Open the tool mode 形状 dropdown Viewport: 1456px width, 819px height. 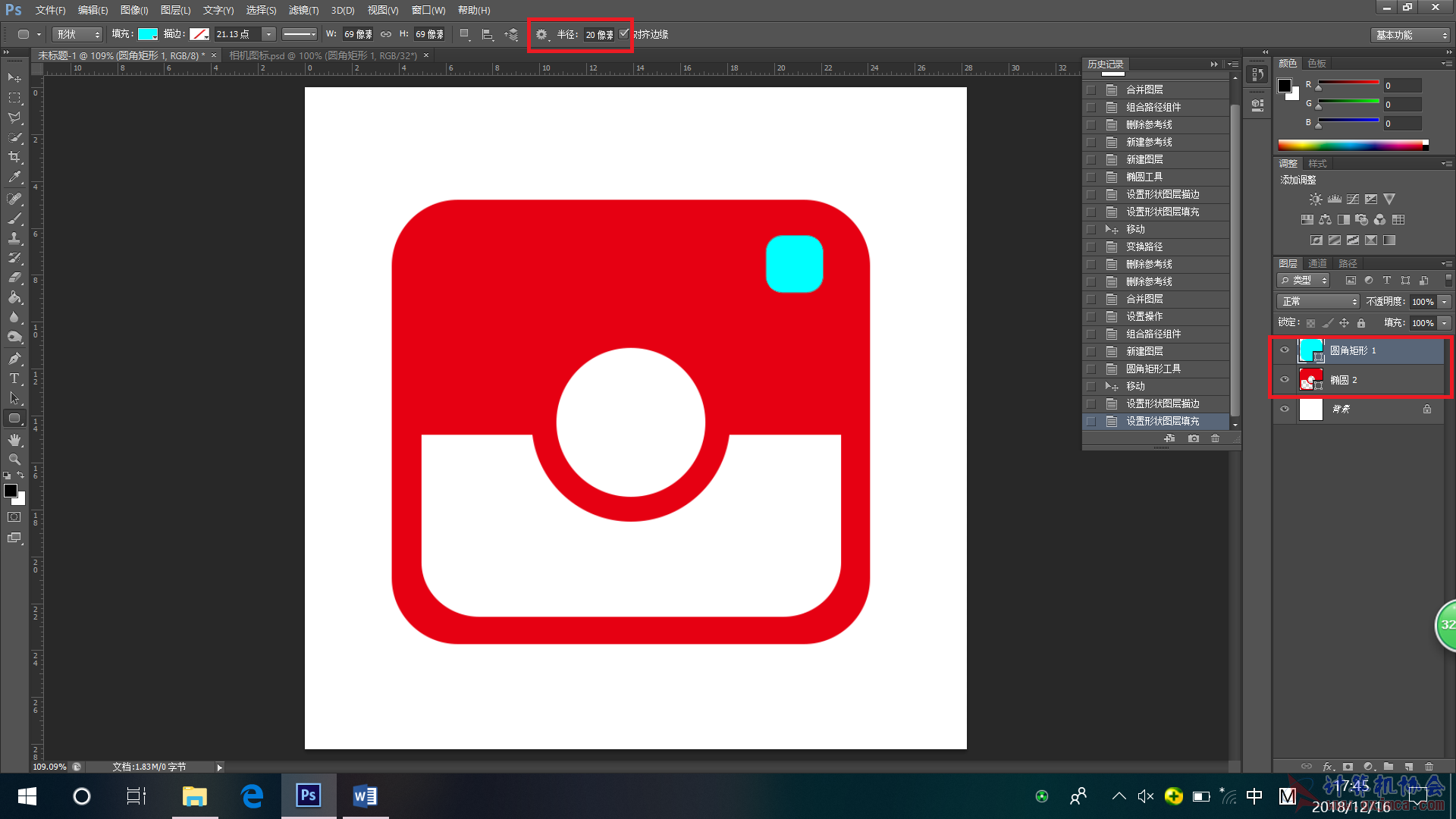click(77, 34)
